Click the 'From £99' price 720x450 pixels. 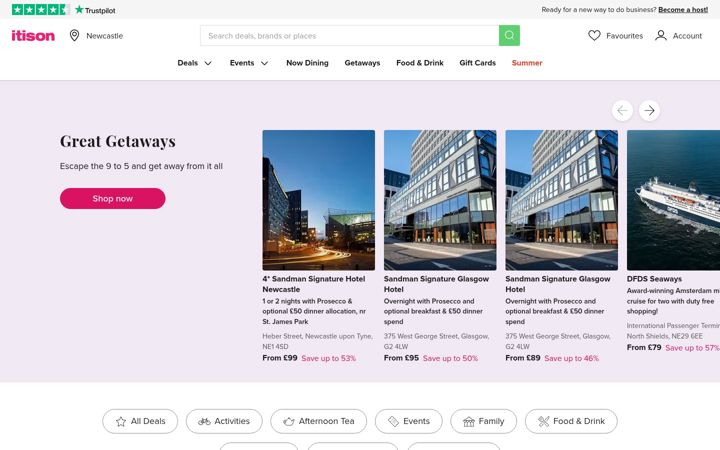coord(280,358)
